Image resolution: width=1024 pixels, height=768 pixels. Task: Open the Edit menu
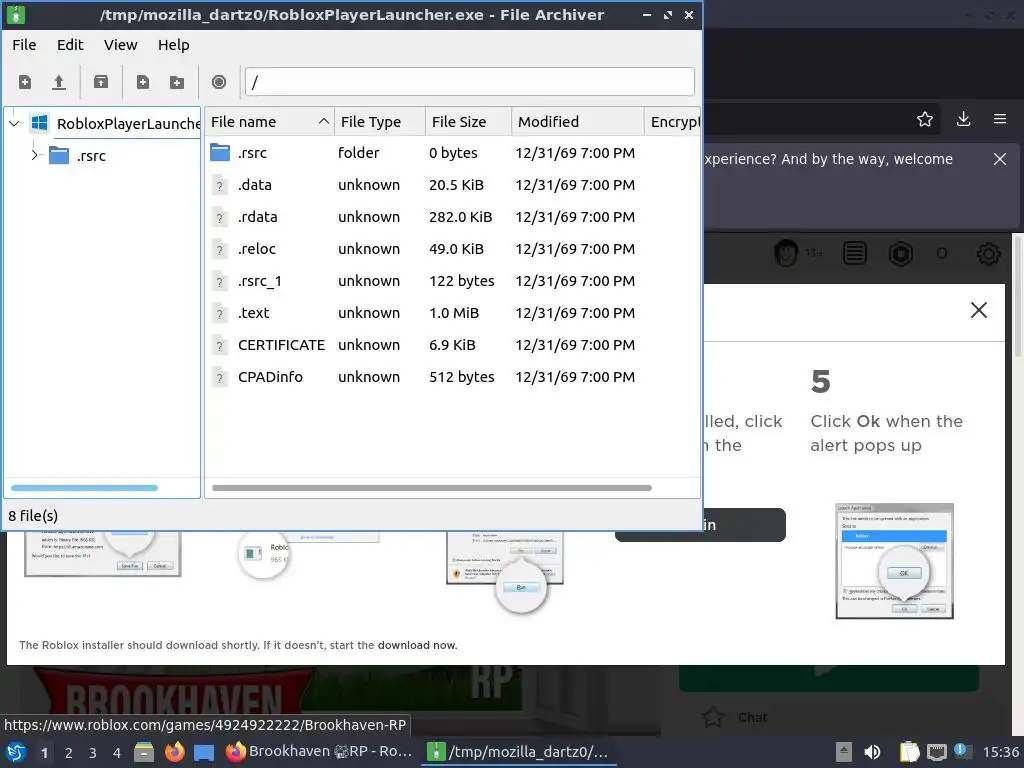[70, 45]
